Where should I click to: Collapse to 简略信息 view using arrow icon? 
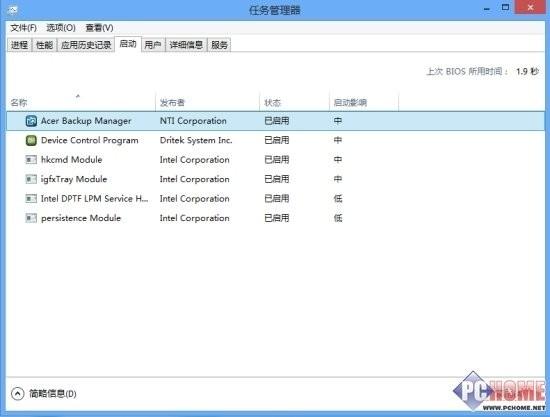coord(17,394)
